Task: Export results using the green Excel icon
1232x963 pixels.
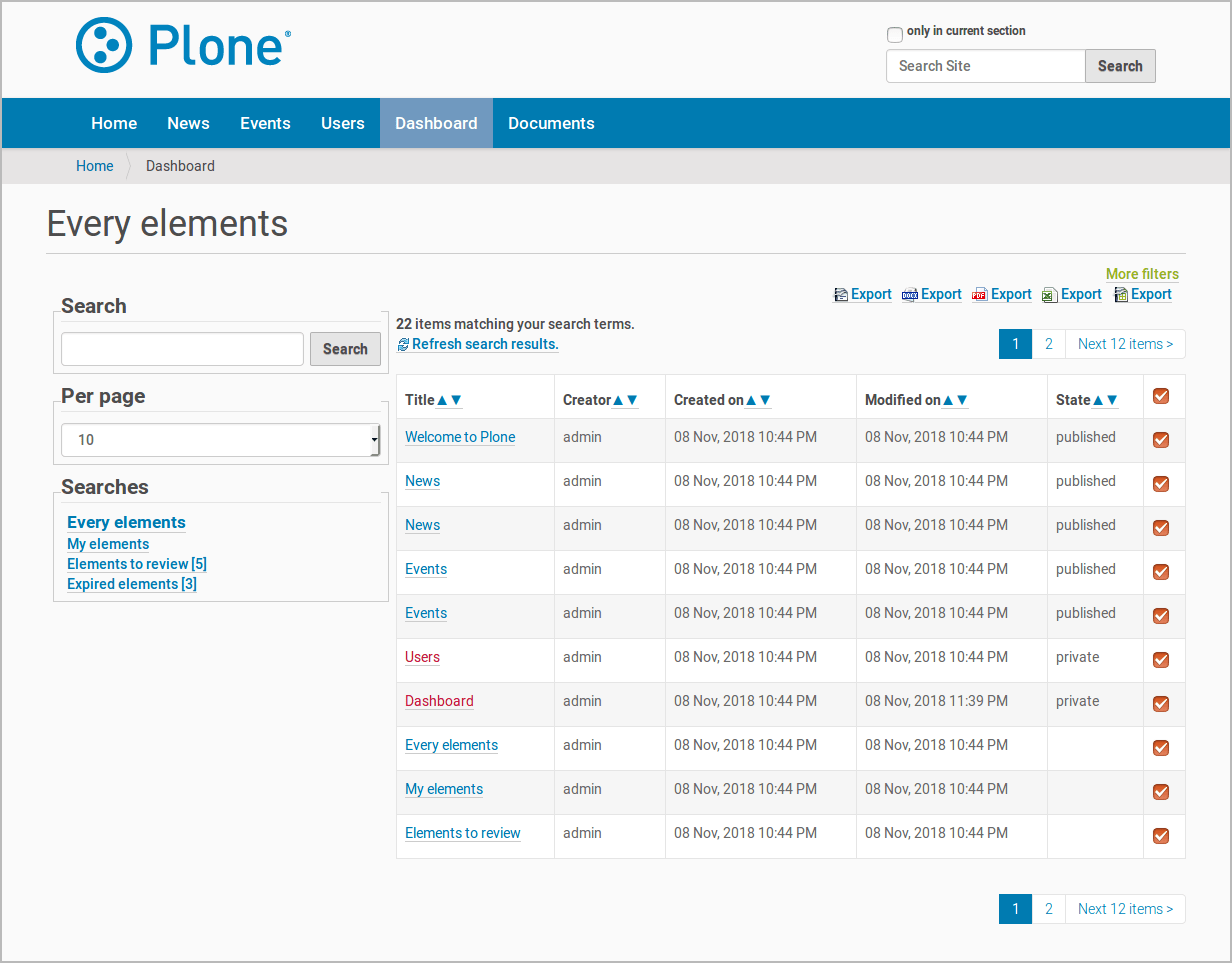Action: (x=1049, y=295)
